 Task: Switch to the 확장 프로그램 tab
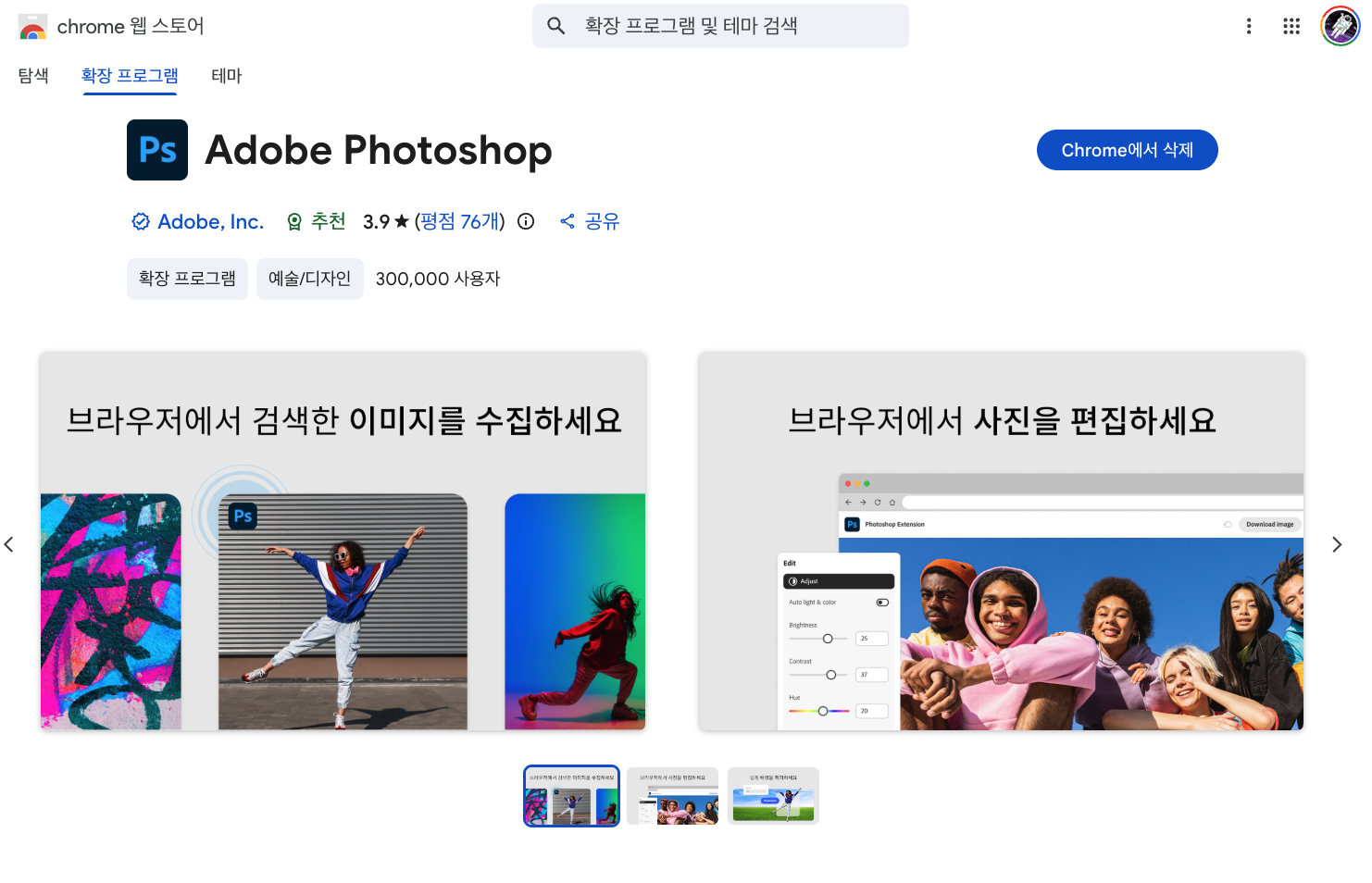pos(130,76)
